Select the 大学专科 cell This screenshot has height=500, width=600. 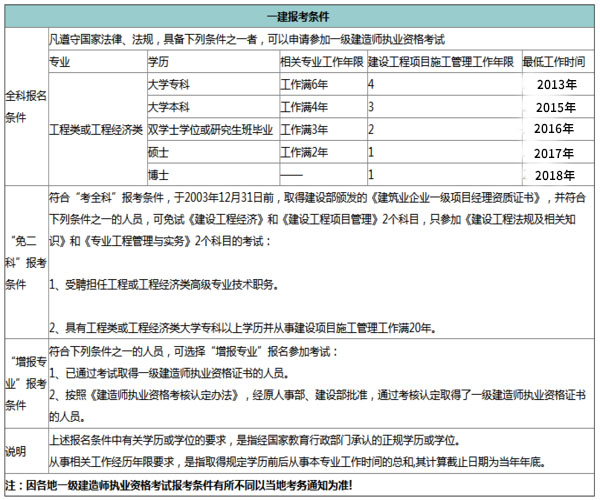(168, 84)
